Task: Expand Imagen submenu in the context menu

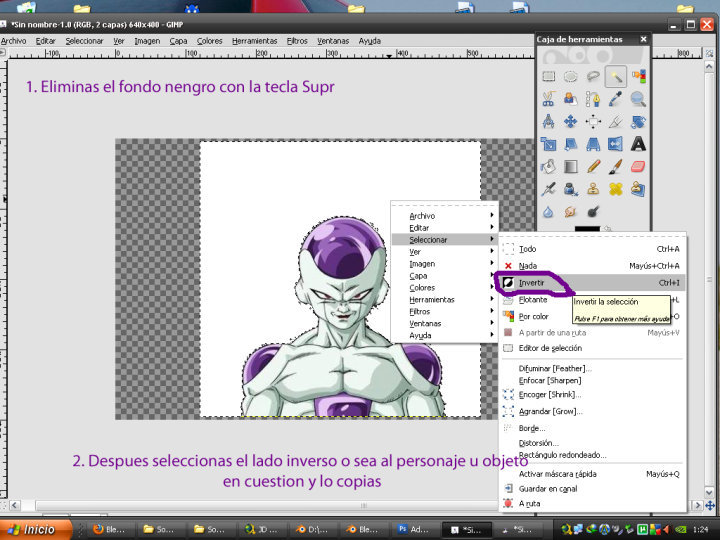Action: (x=444, y=264)
